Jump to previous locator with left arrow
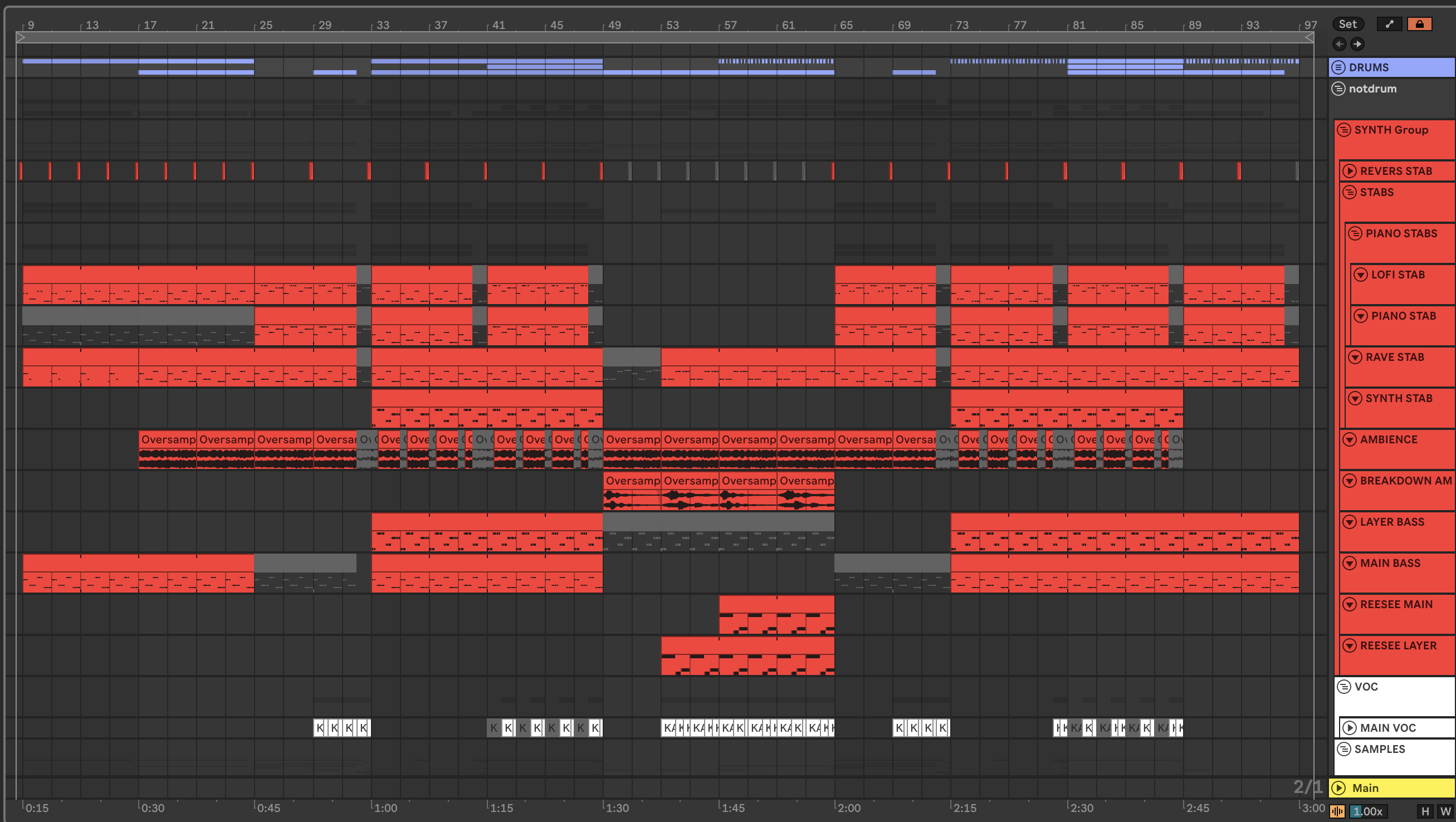Screen dimensions: 1456x822 pyautogui.click(x=1339, y=43)
